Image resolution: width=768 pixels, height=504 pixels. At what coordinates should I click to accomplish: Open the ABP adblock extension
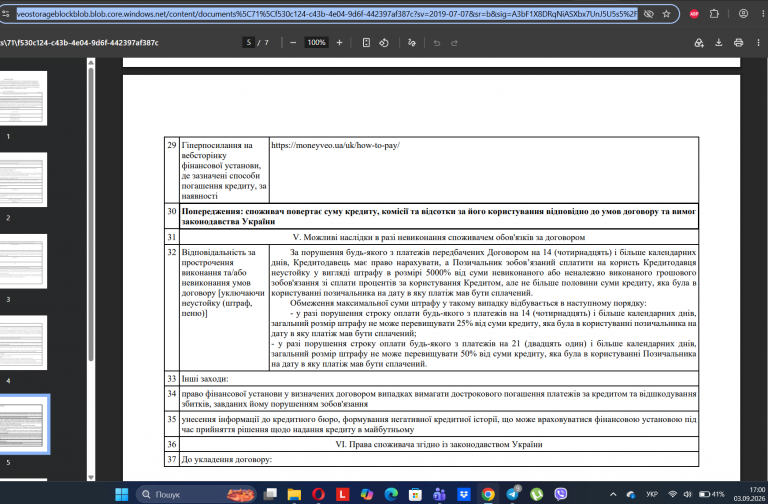click(x=694, y=14)
